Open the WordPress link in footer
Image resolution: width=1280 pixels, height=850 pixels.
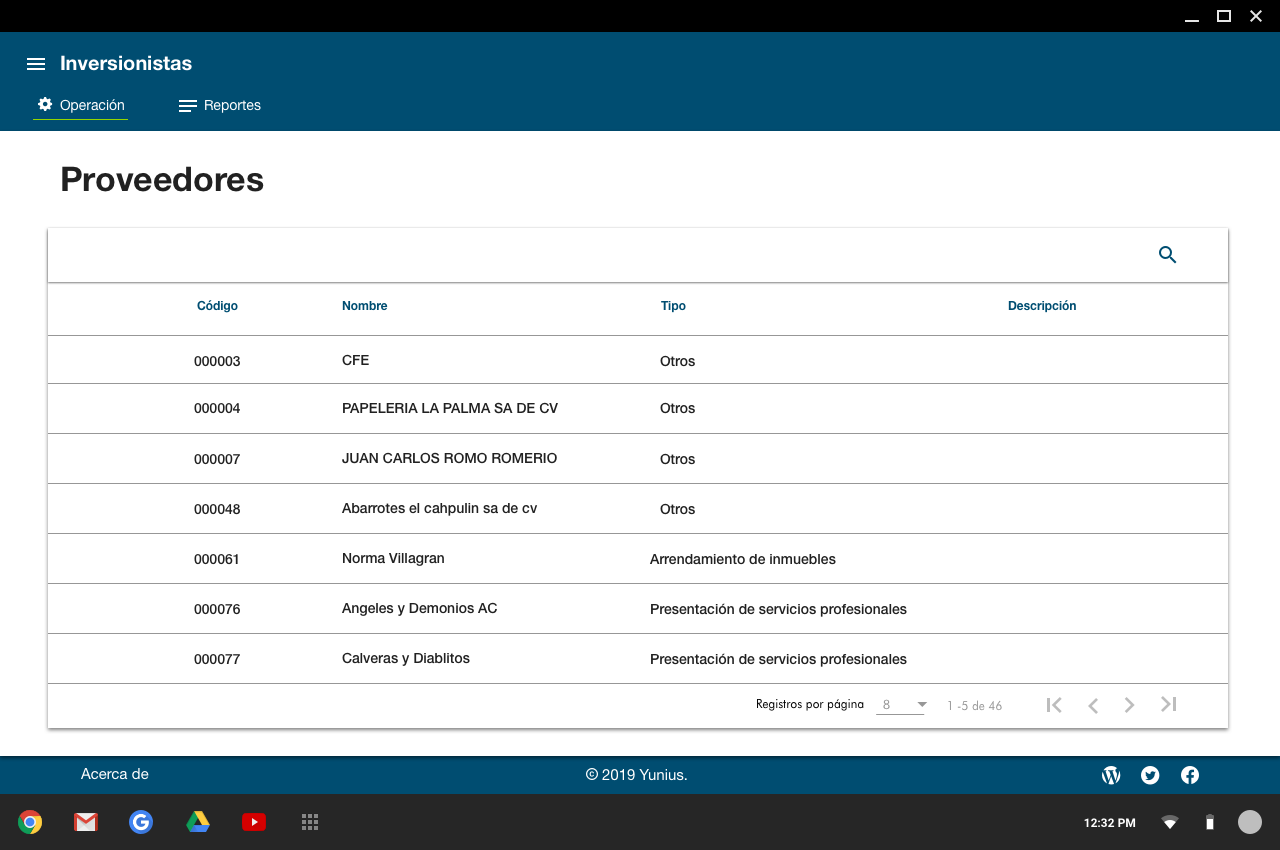tap(1111, 775)
